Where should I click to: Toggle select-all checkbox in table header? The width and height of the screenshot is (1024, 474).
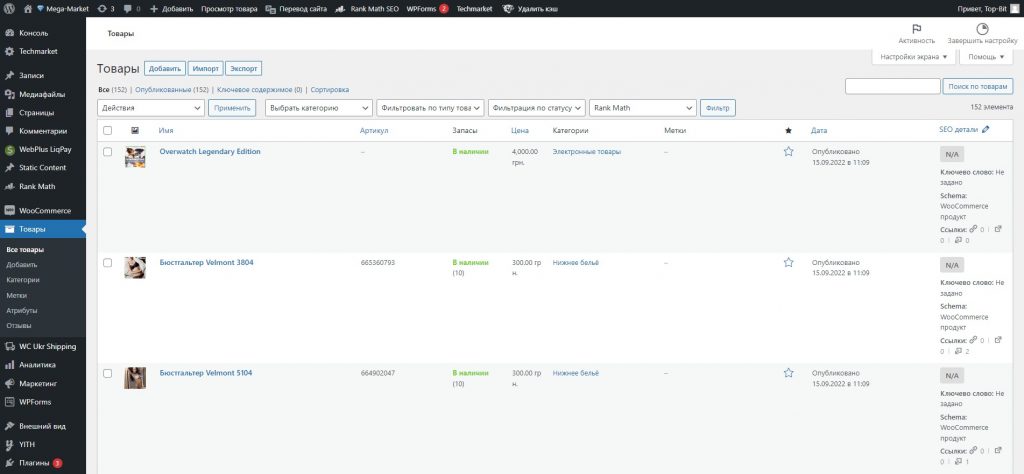click(108, 131)
